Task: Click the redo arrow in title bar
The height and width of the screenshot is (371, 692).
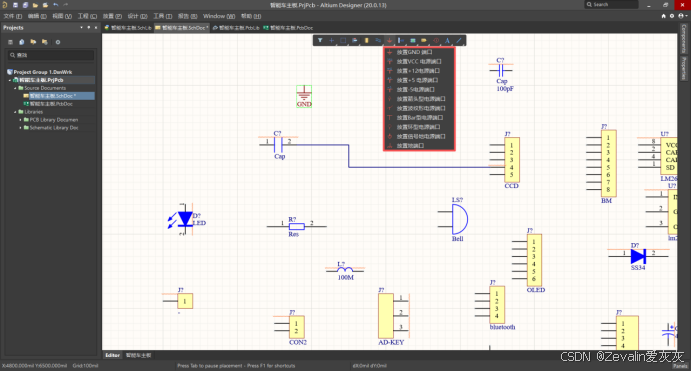Action: 66,5
